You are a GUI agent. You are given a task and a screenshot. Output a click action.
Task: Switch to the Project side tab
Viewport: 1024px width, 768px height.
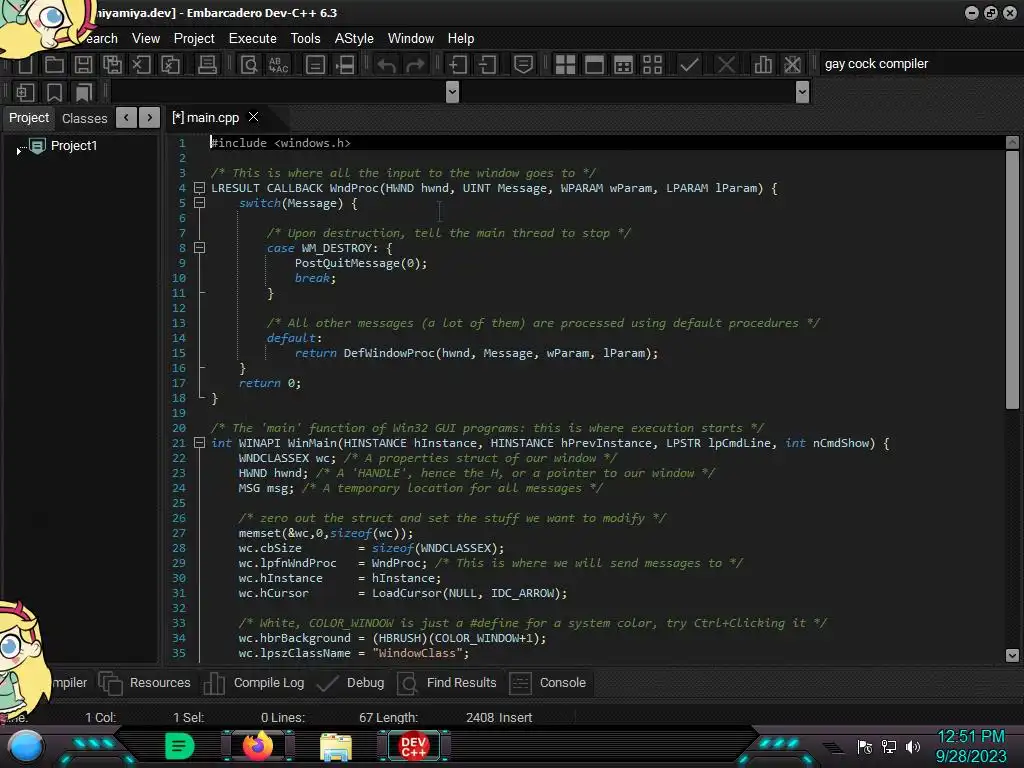(29, 118)
